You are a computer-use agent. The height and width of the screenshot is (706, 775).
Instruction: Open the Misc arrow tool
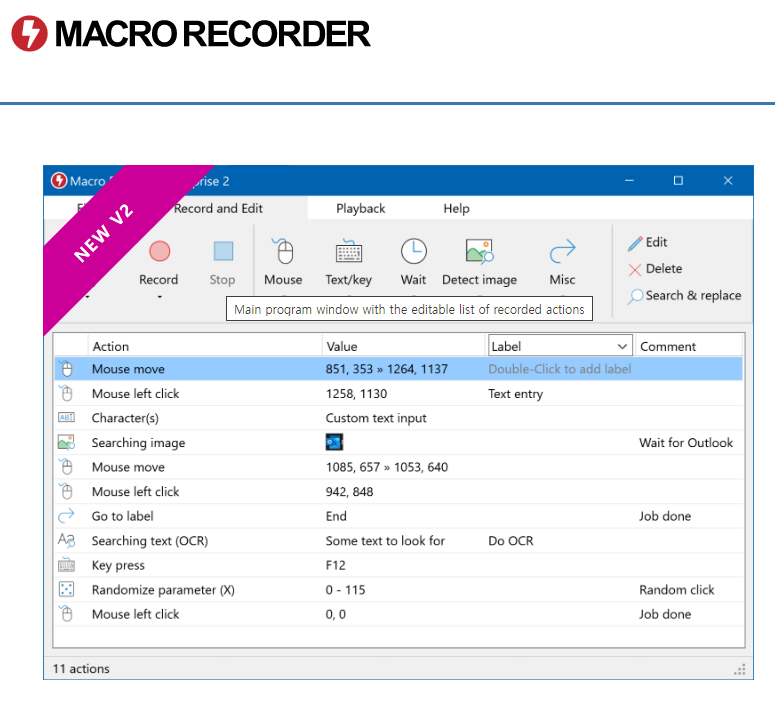tap(562, 251)
